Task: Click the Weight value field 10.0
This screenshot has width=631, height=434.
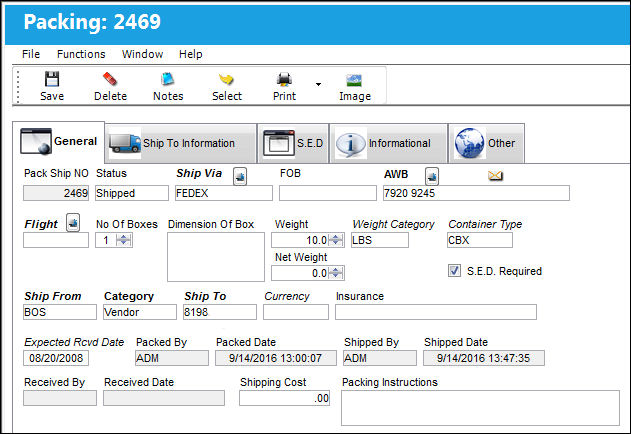Action: click(x=300, y=240)
